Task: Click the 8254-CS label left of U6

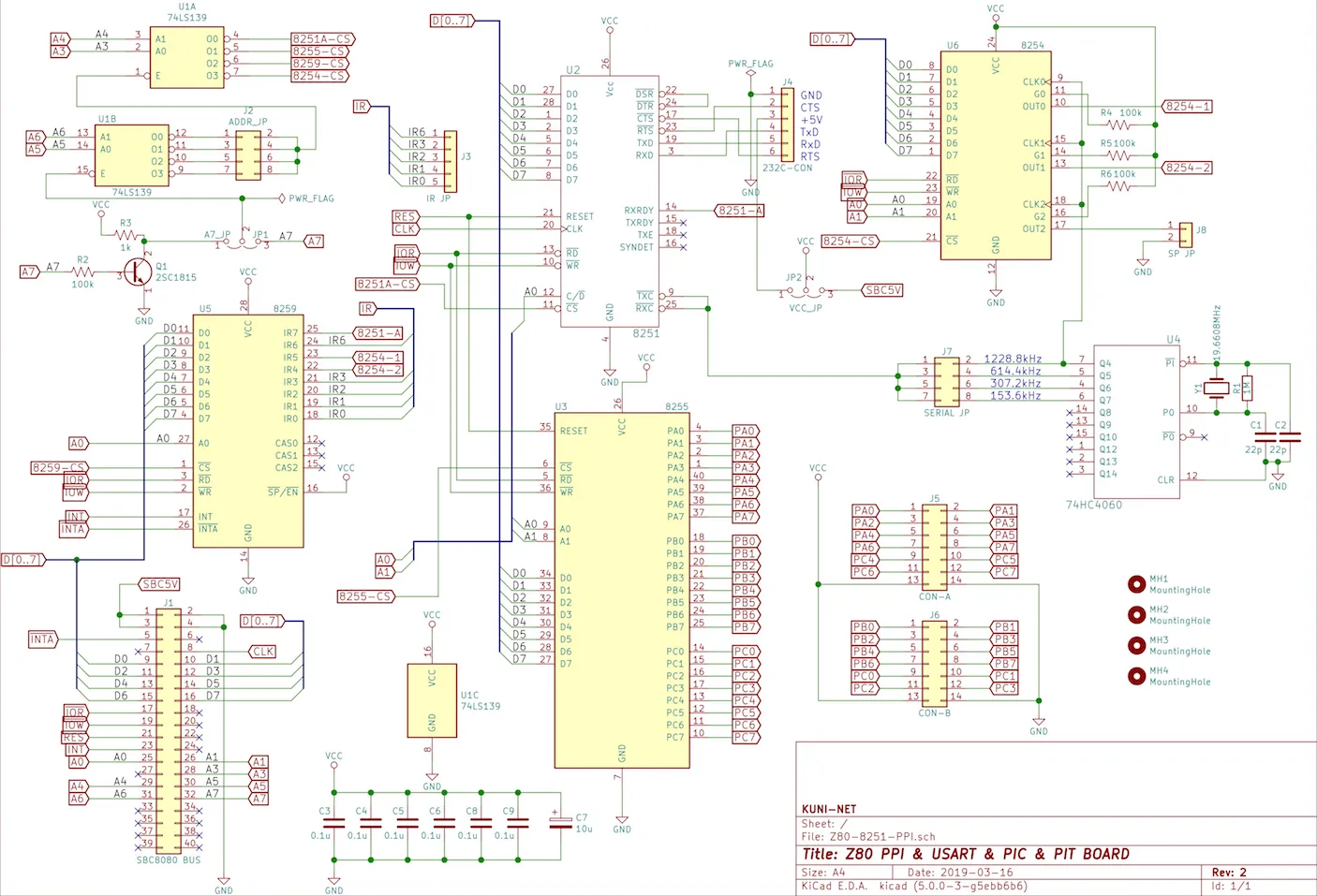Action: pyautogui.click(x=851, y=241)
